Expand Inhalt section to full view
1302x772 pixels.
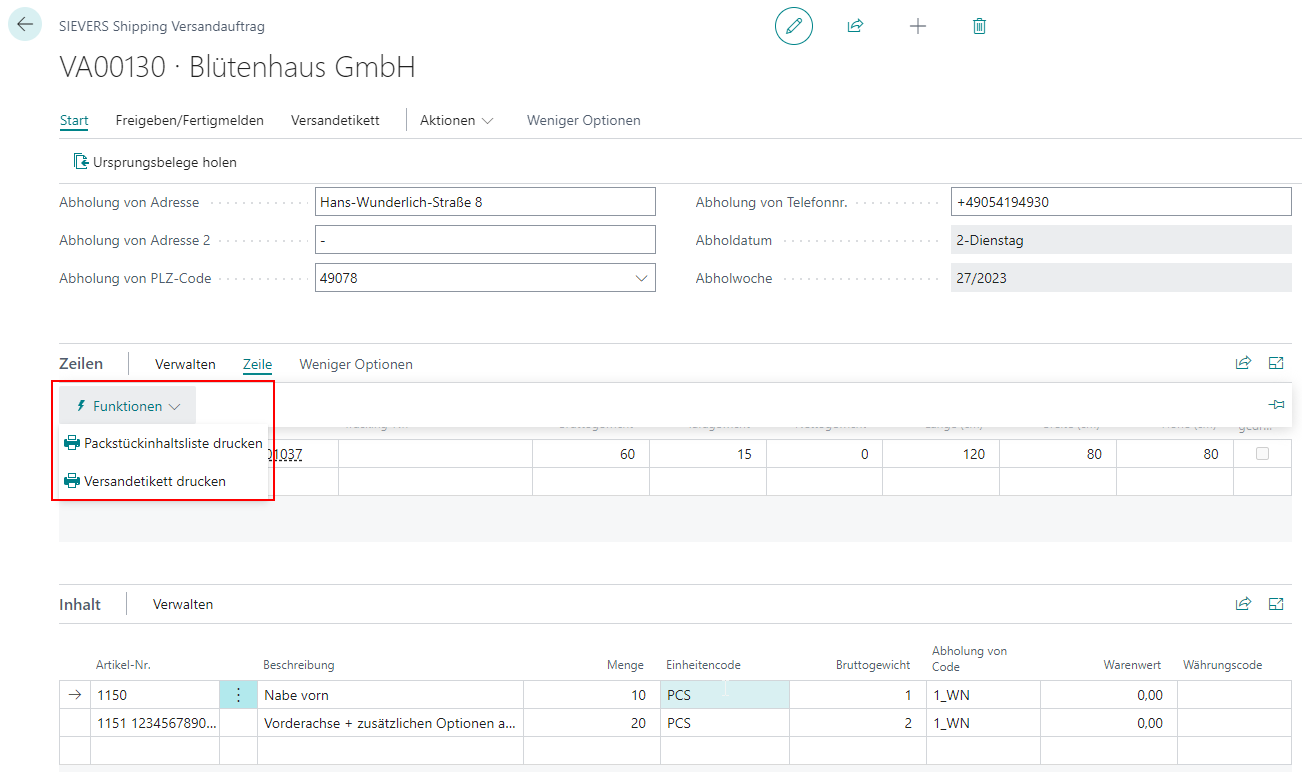pos(1276,604)
